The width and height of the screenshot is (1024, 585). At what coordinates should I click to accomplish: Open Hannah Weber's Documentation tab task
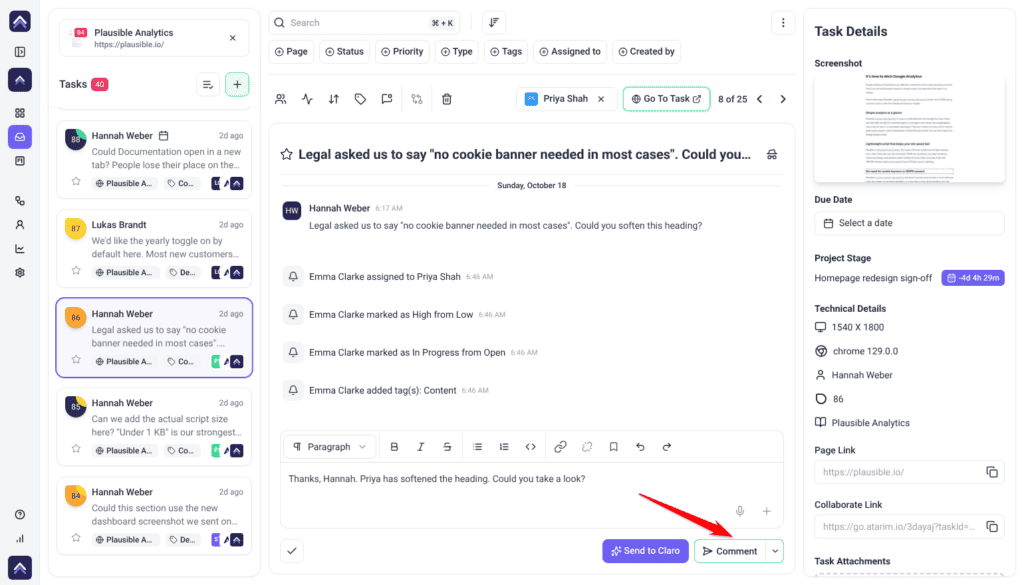point(154,160)
